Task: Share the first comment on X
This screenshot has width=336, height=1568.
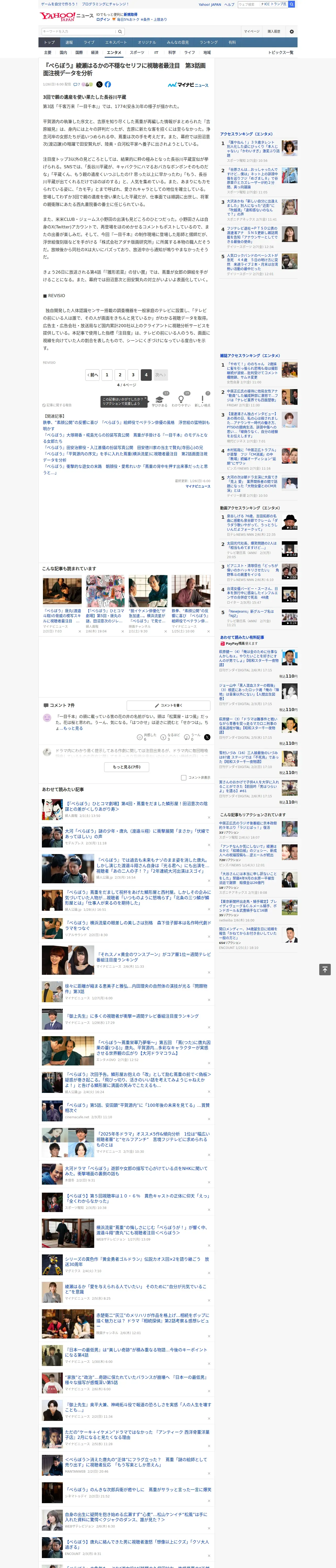Action: point(207,737)
